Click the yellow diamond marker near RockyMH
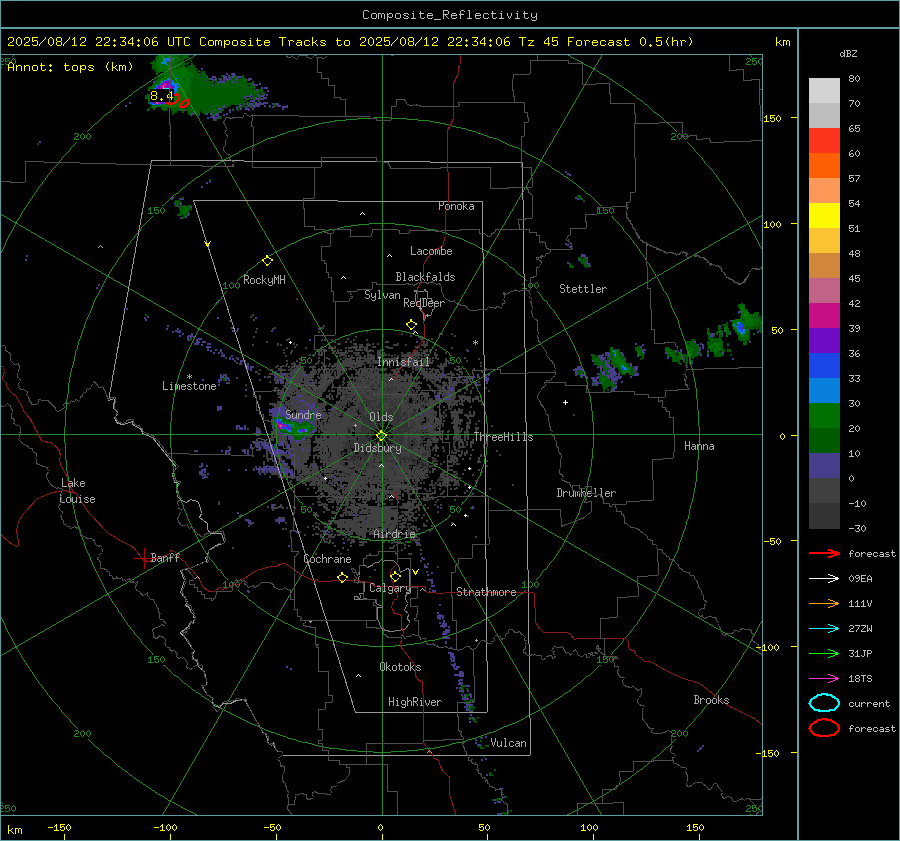 tap(267, 261)
